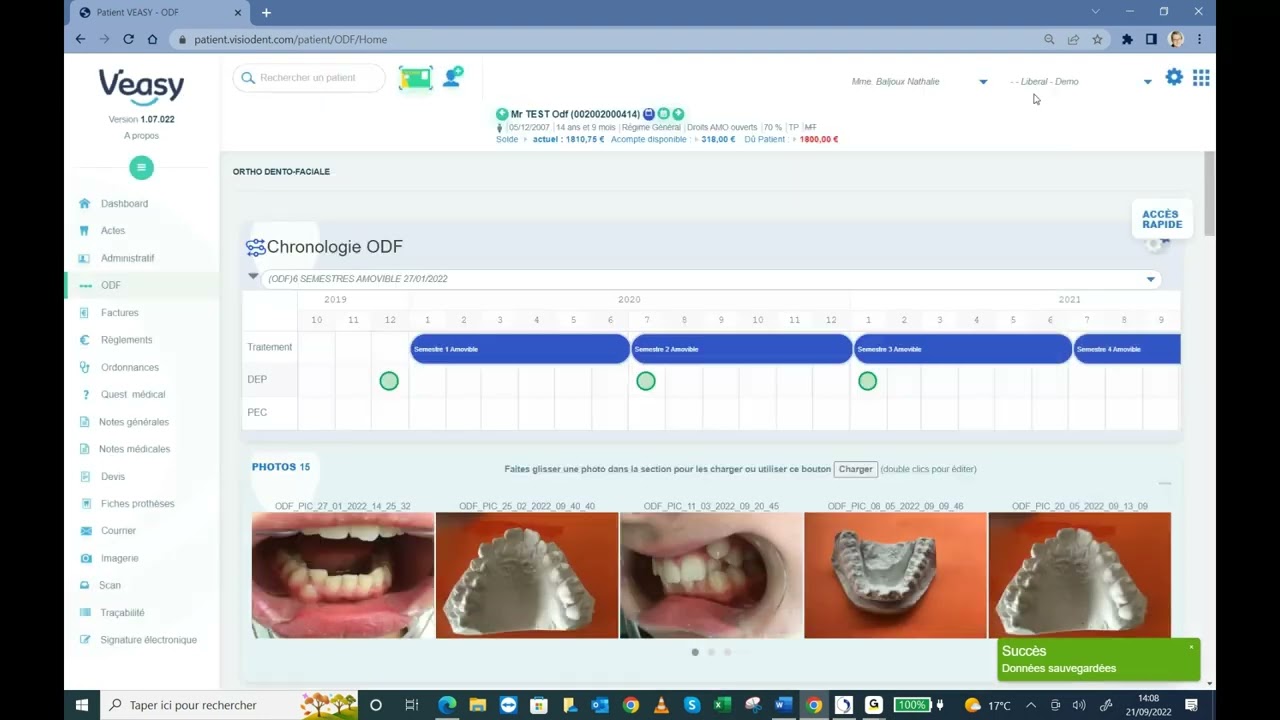Viewport: 1280px width, 720px height.
Task: Click the ODF sidebar icon
Action: (85, 285)
